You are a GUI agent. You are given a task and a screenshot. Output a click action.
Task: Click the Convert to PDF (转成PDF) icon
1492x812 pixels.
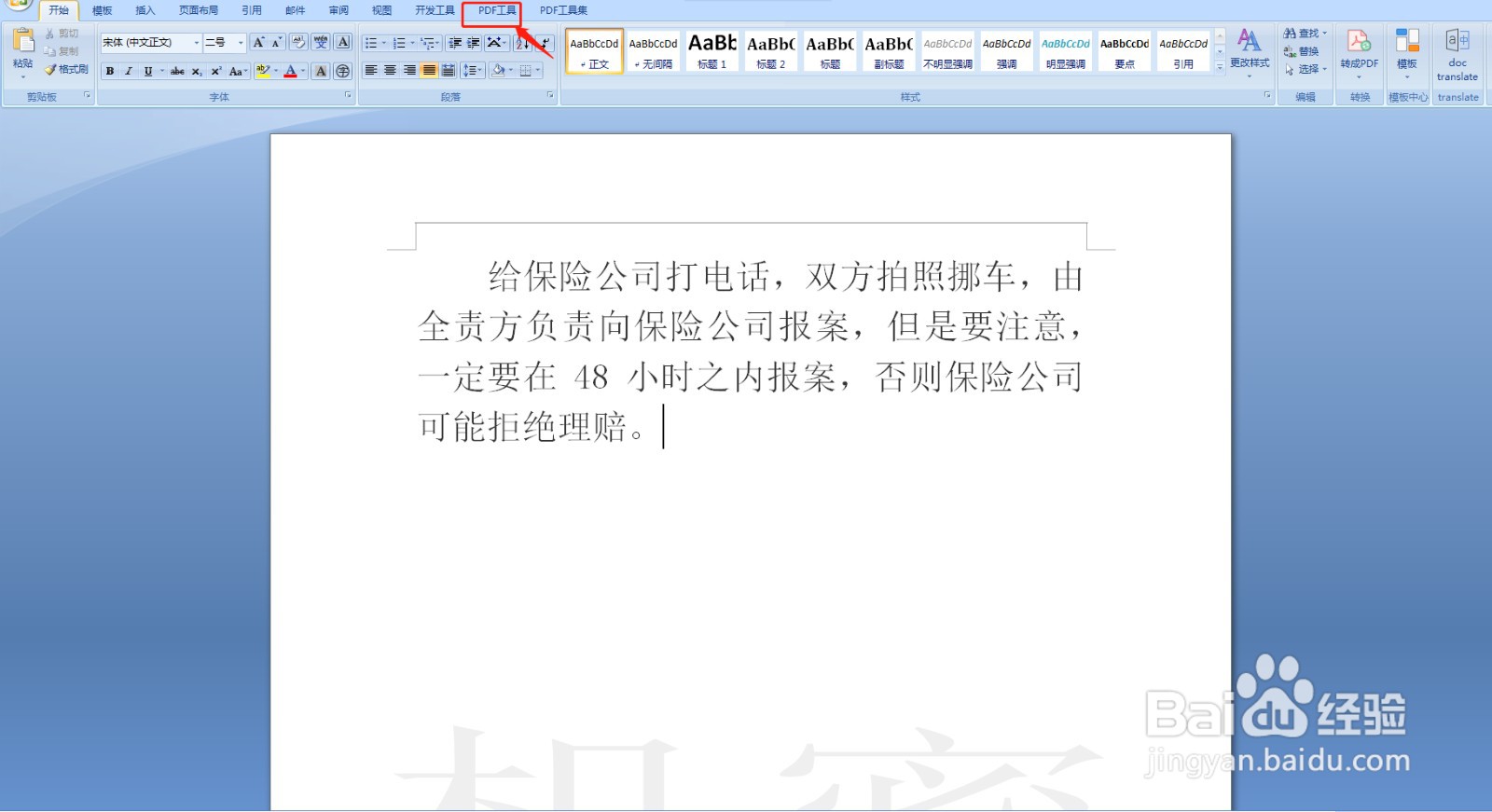click(x=1359, y=41)
